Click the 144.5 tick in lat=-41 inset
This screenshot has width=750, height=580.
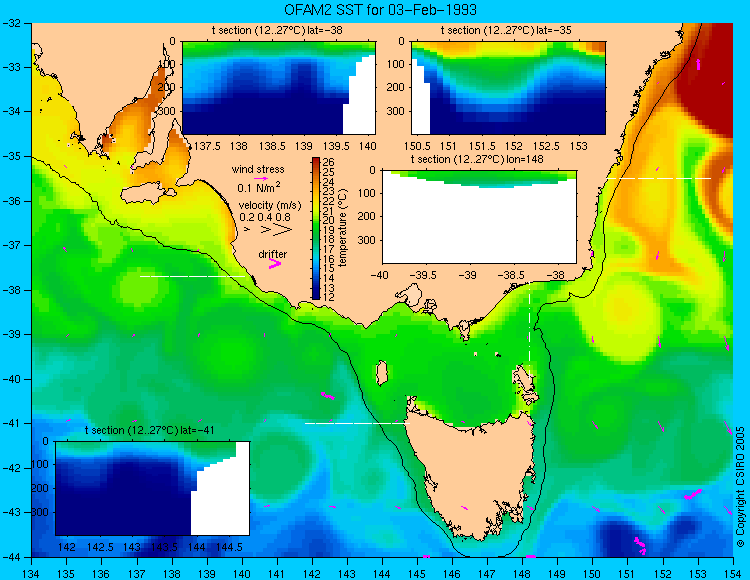tap(230, 547)
